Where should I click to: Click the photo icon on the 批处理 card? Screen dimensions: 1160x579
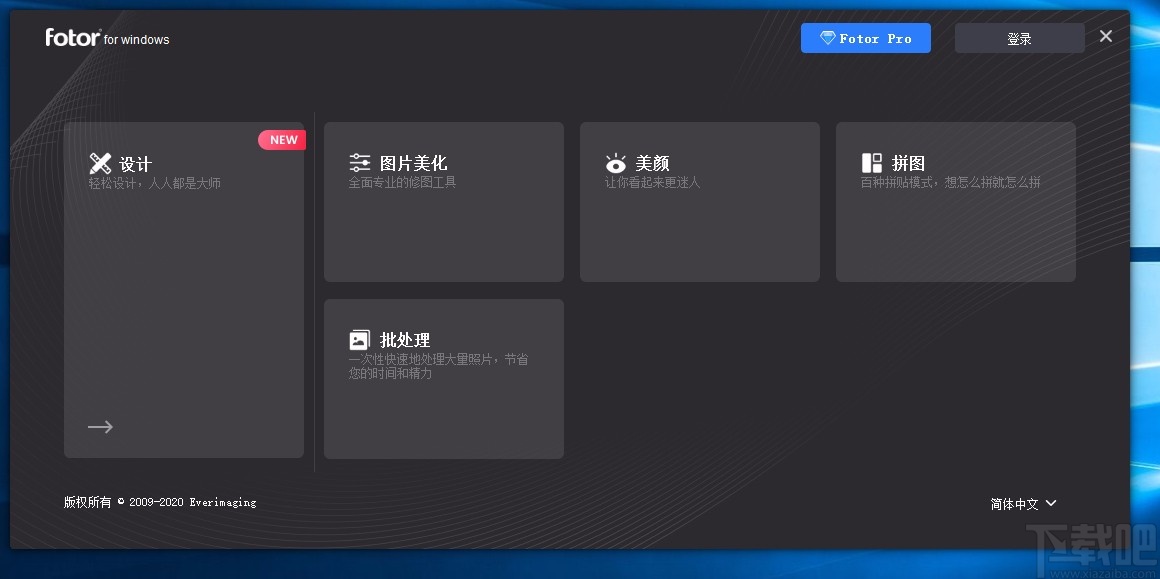360,338
